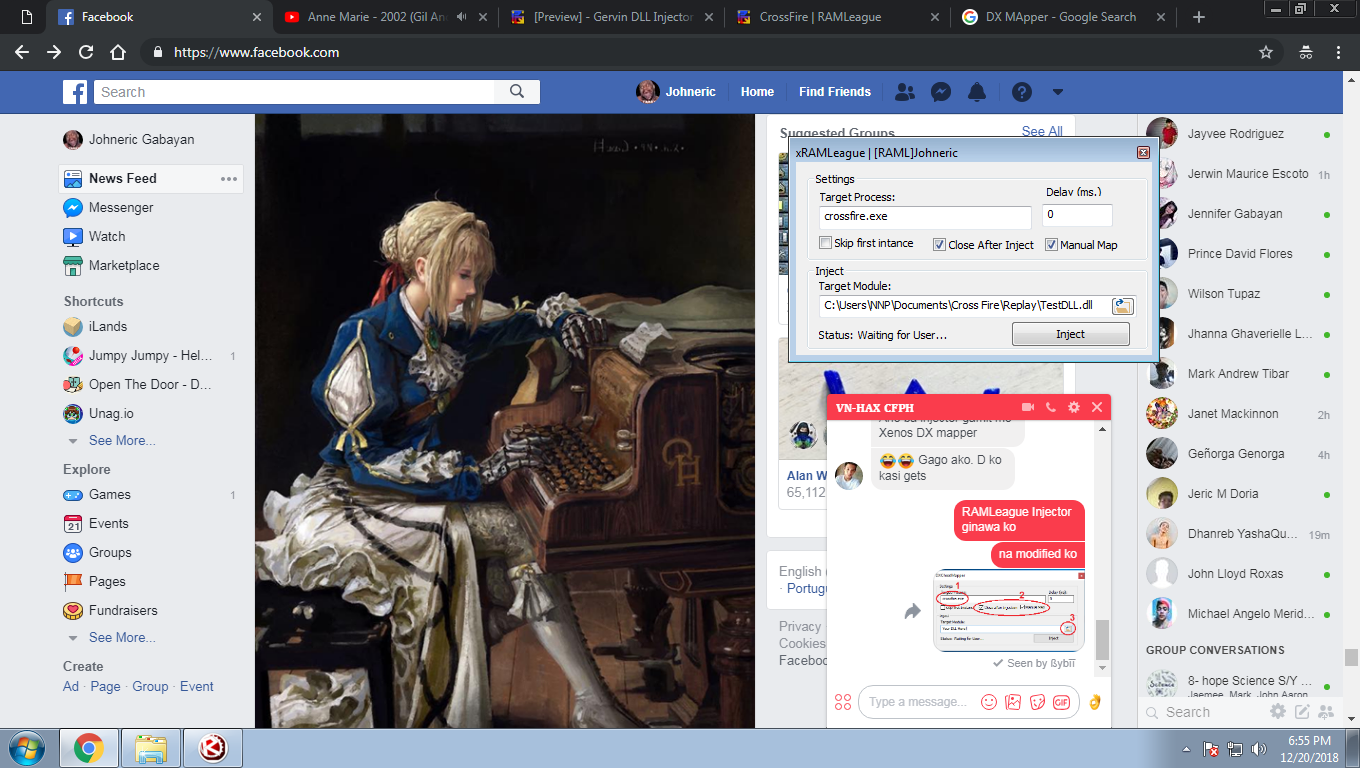The height and width of the screenshot is (768, 1360).
Task: Click the chat sidebar scrollbar thumb
Action: pyautogui.click(x=1351, y=657)
